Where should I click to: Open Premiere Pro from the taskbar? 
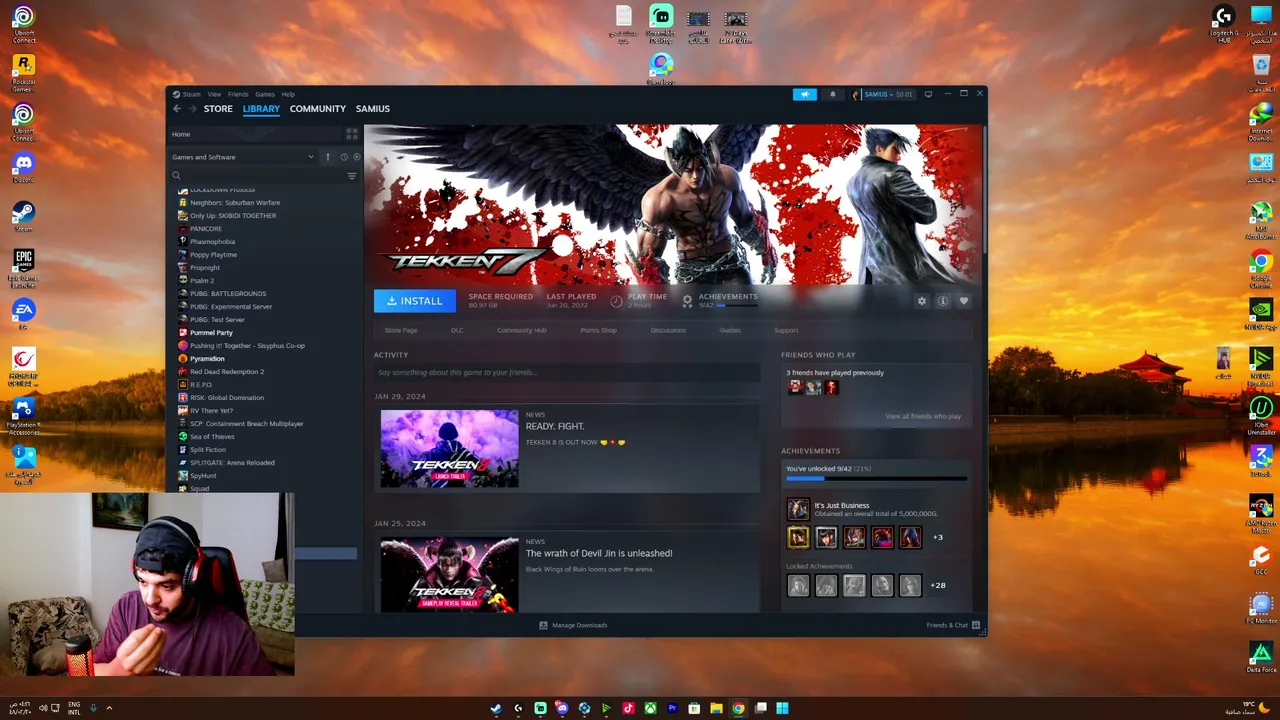coord(672,709)
